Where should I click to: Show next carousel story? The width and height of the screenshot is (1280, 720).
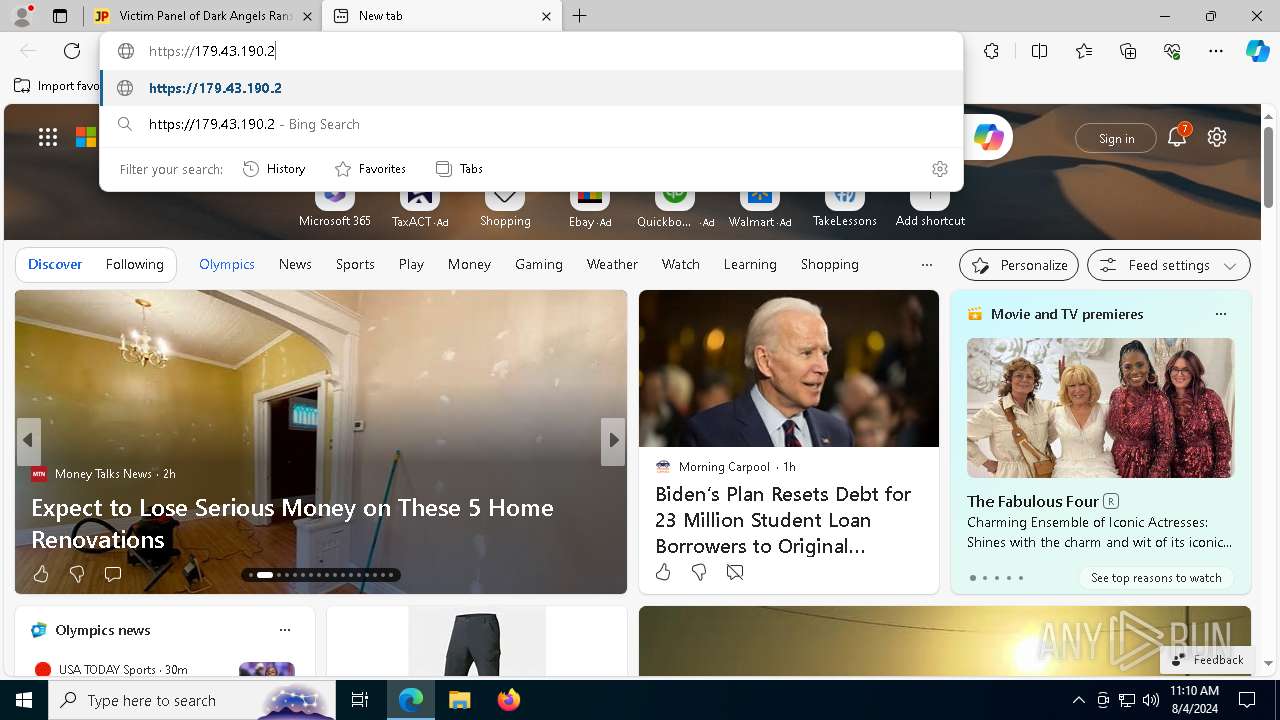click(x=613, y=440)
